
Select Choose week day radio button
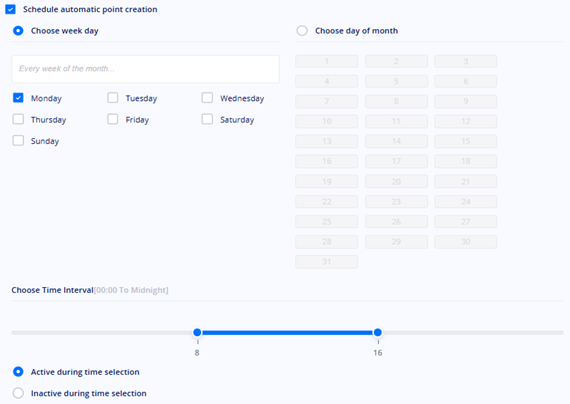coord(18,31)
